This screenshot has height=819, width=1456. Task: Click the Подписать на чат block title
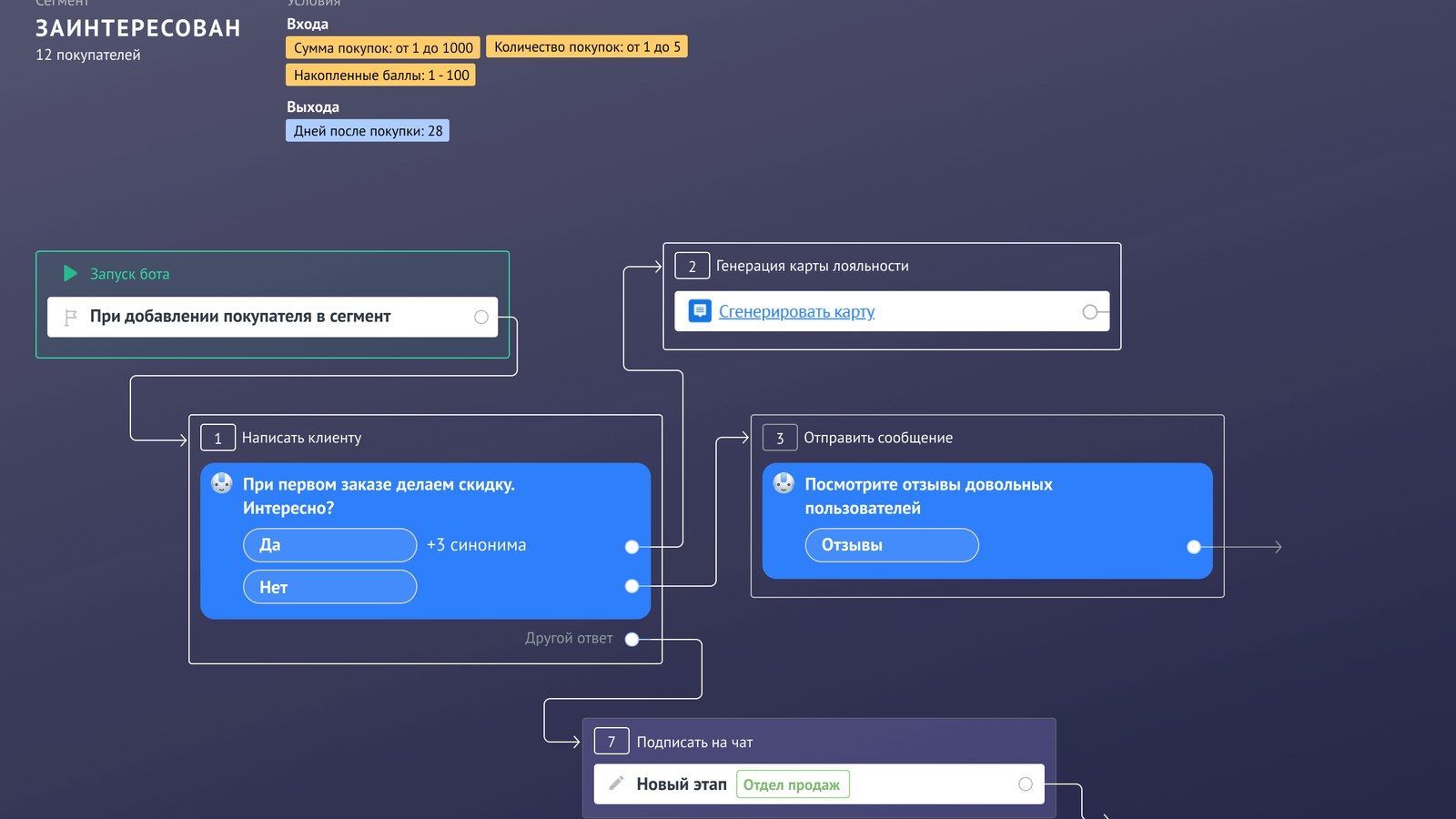tap(695, 743)
